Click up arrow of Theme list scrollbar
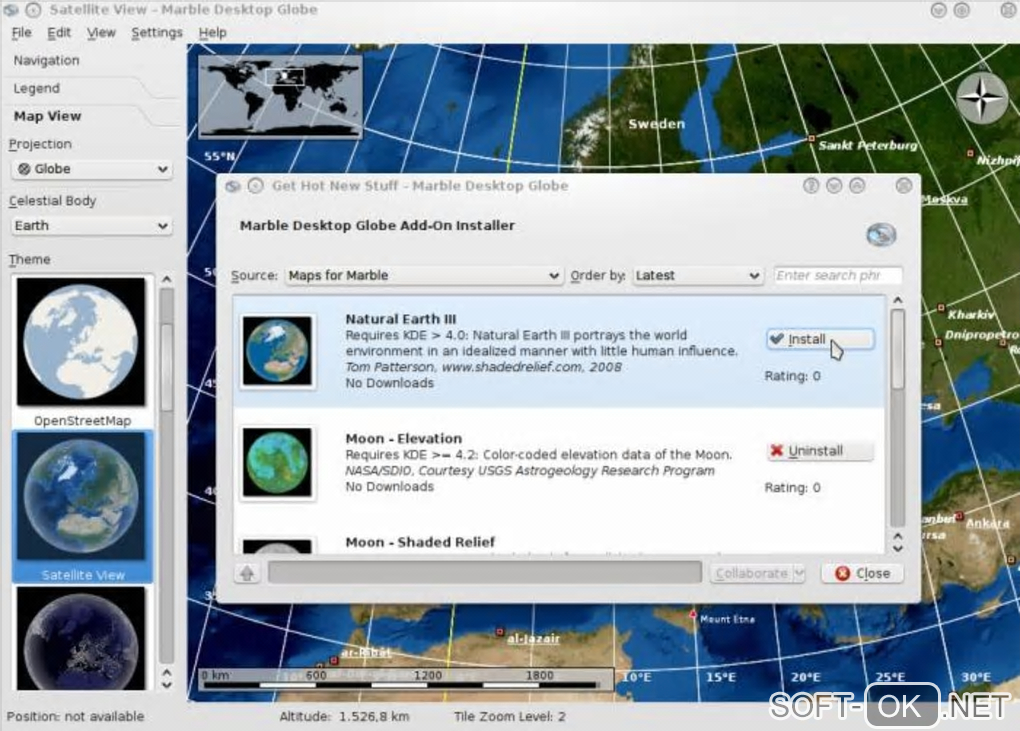 coord(167,280)
